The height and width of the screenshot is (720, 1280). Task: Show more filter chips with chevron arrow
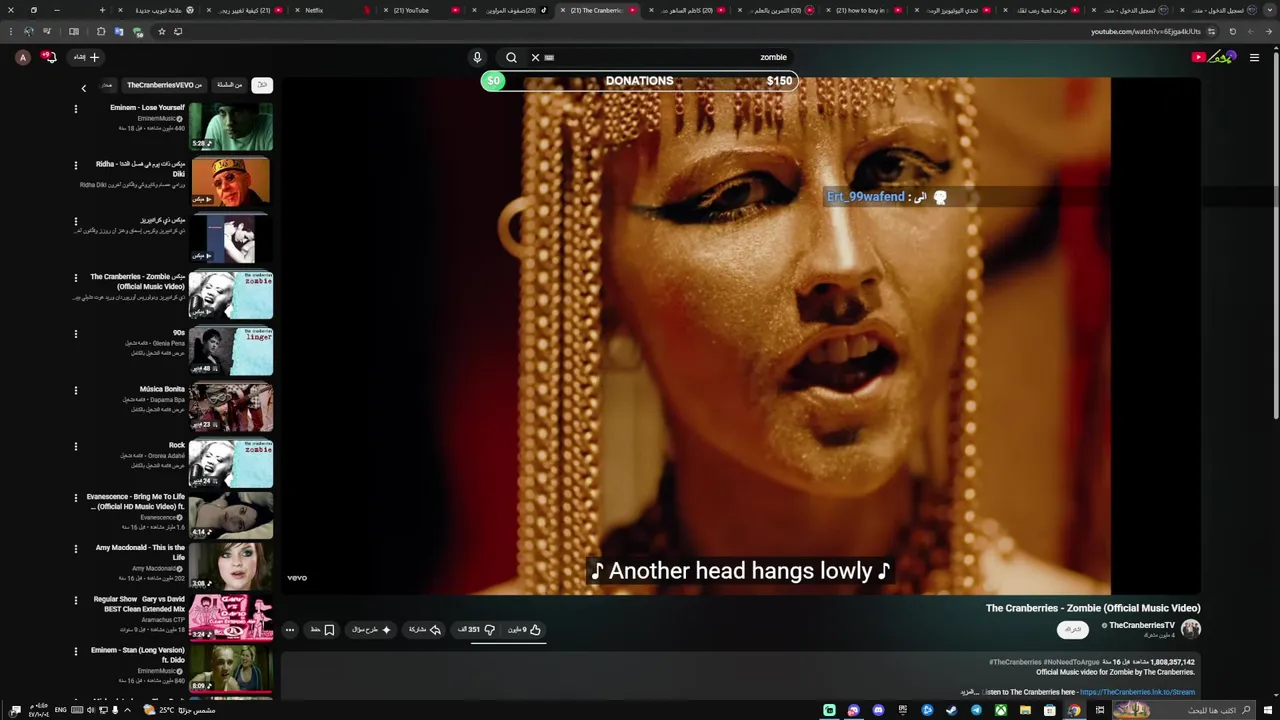(x=84, y=88)
